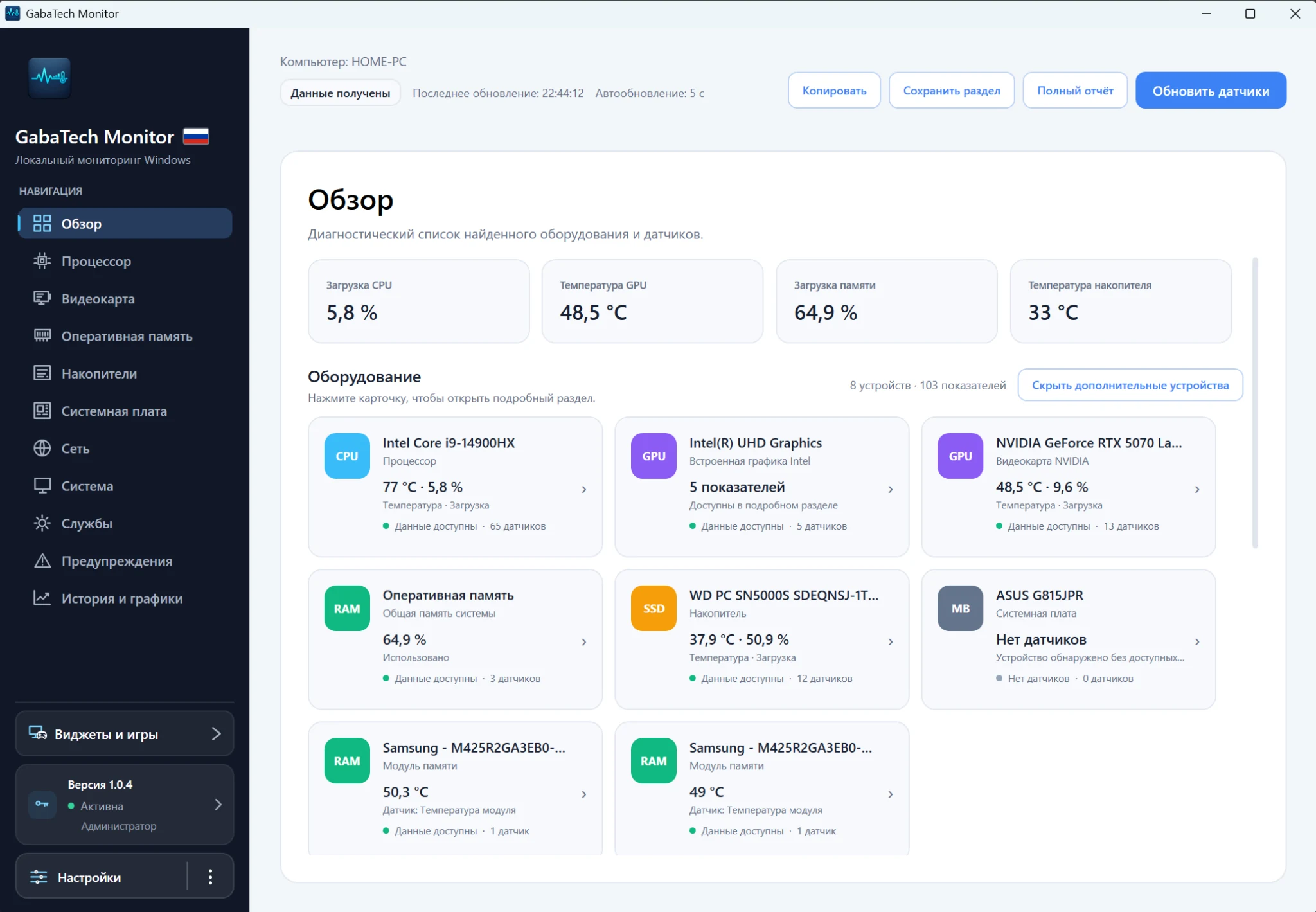Open the Накопители section
The image size is (1316, 912).
125,373
